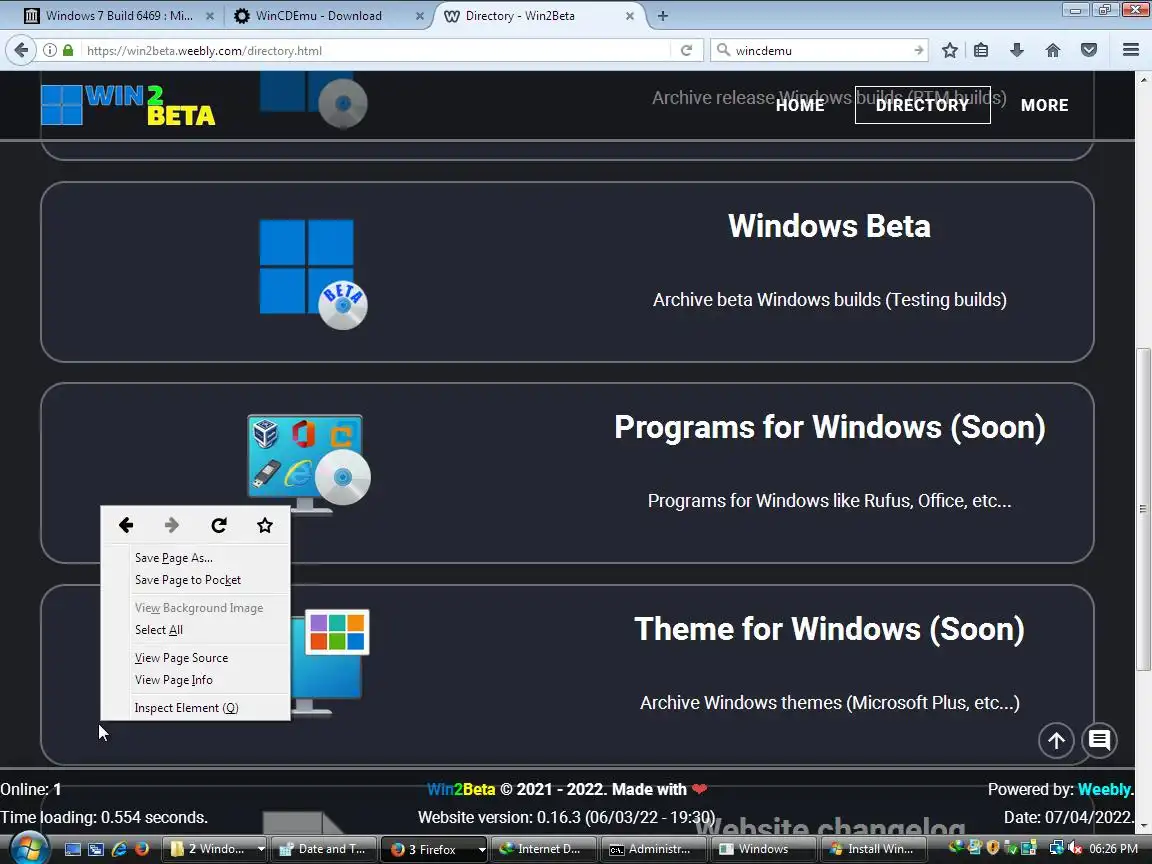1152x864 pixels.
Task: Launch Firefox from quick launch icon
Action: tap(142, 849)
